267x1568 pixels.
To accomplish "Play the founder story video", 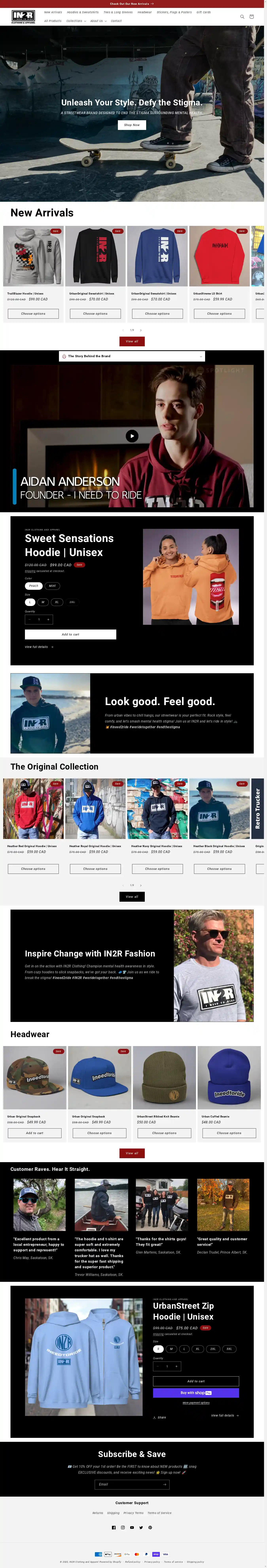I will tap(132, 436).
